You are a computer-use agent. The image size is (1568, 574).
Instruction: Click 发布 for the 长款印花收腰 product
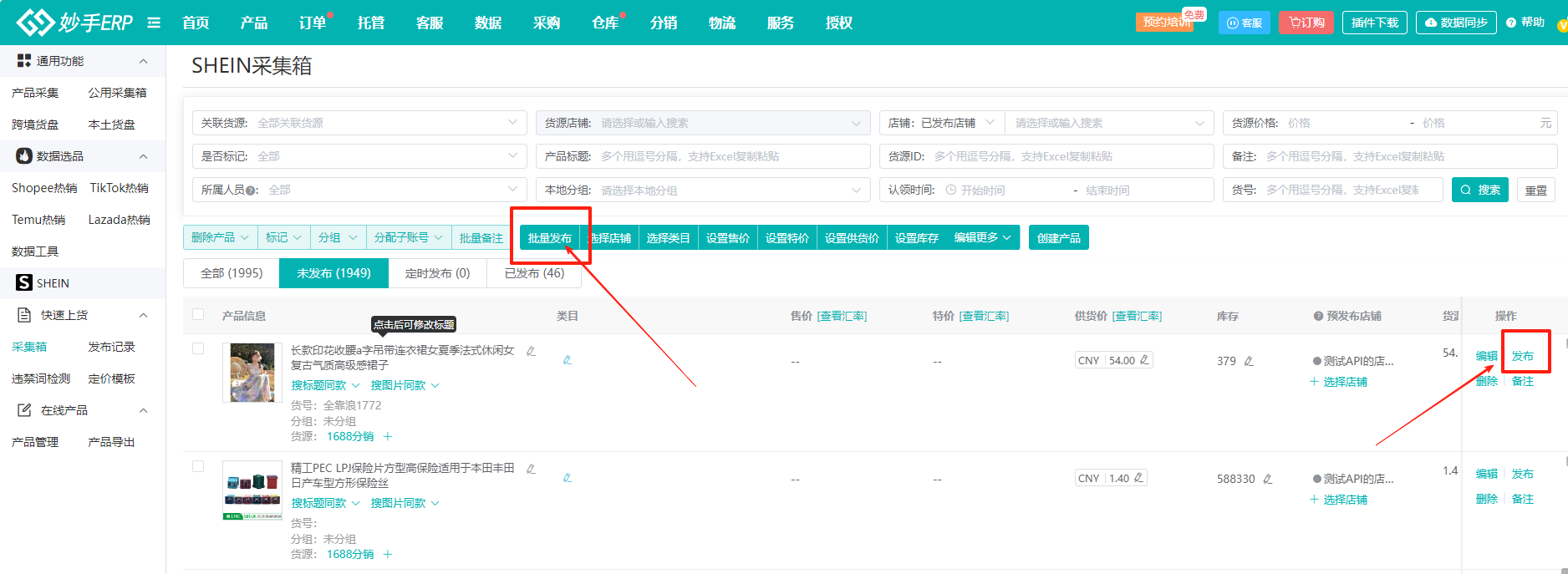[1523, 356]
